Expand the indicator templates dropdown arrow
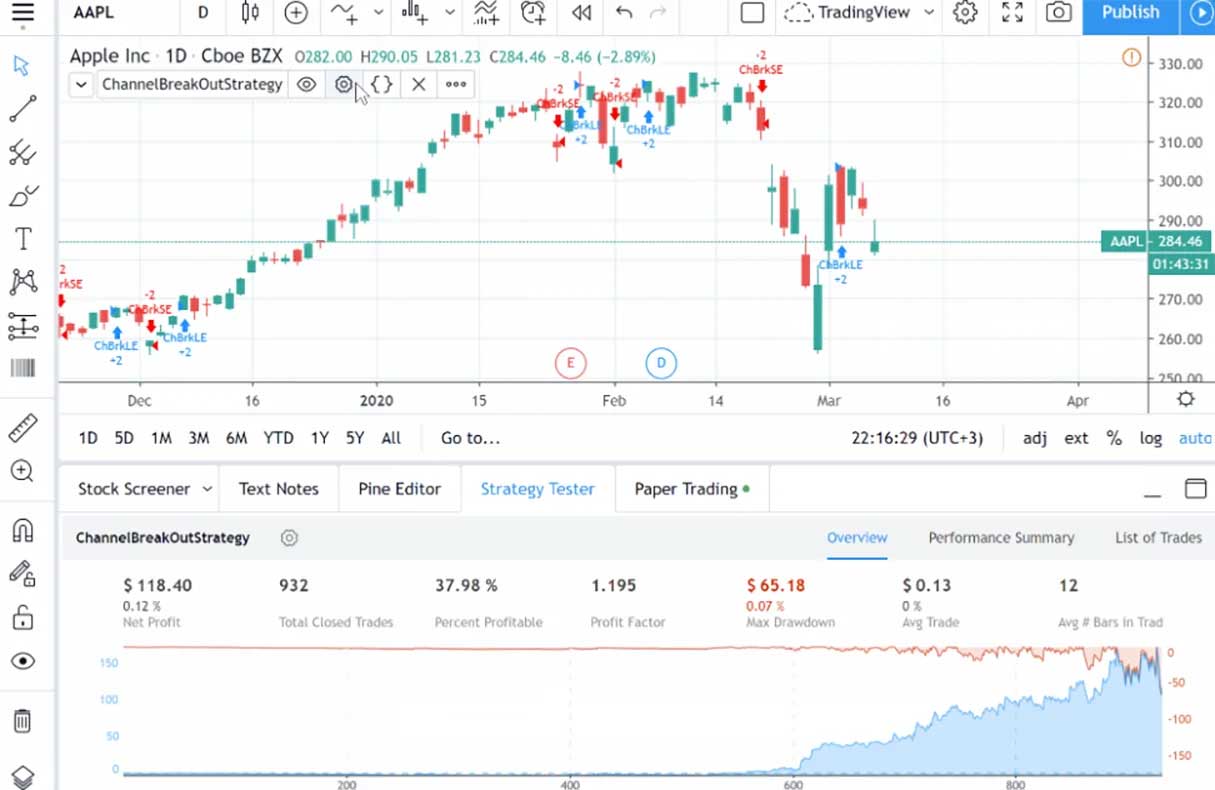 [x=378, y=13]
